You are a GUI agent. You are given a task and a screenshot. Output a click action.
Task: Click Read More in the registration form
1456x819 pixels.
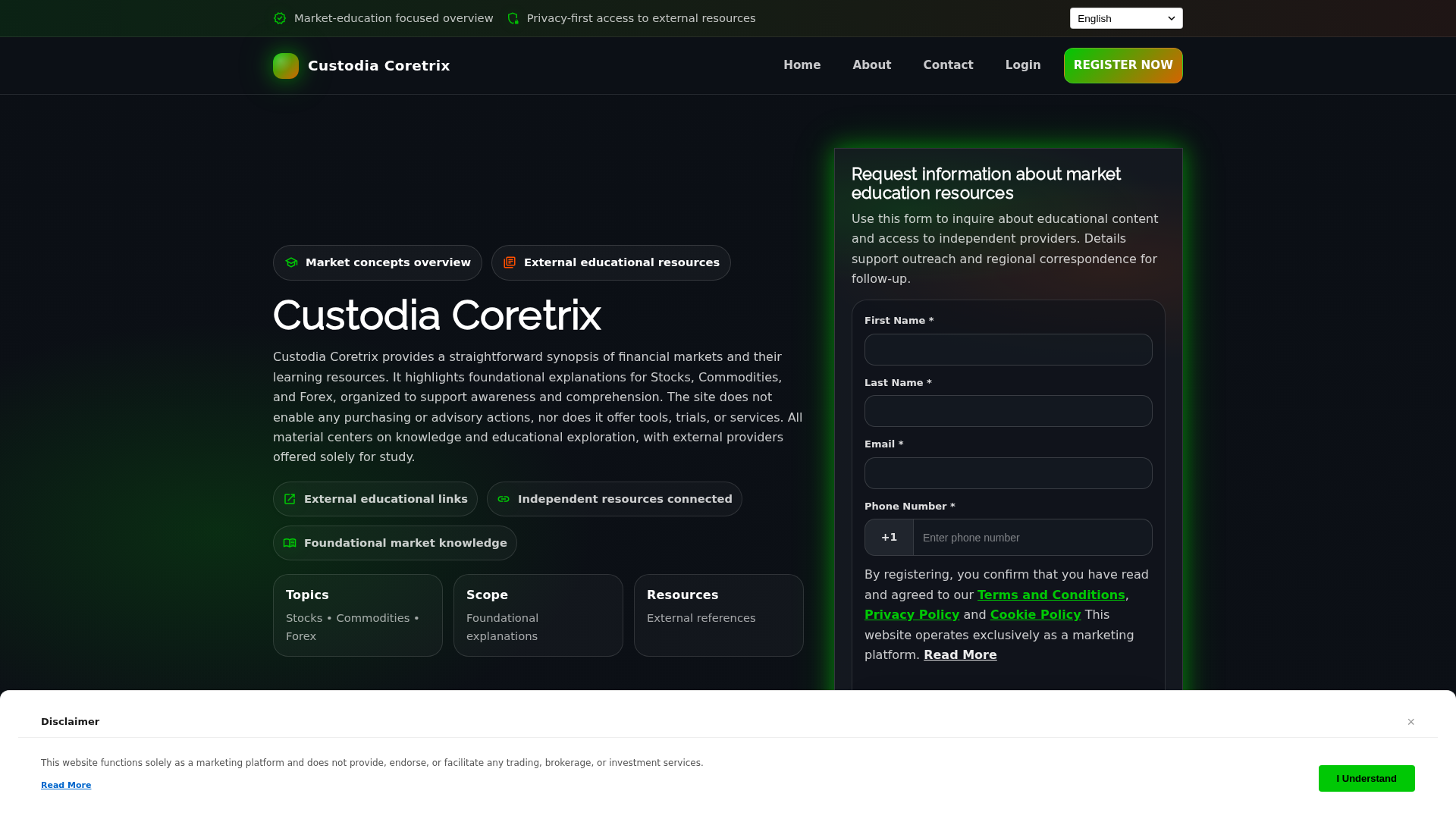coord(960,655)
